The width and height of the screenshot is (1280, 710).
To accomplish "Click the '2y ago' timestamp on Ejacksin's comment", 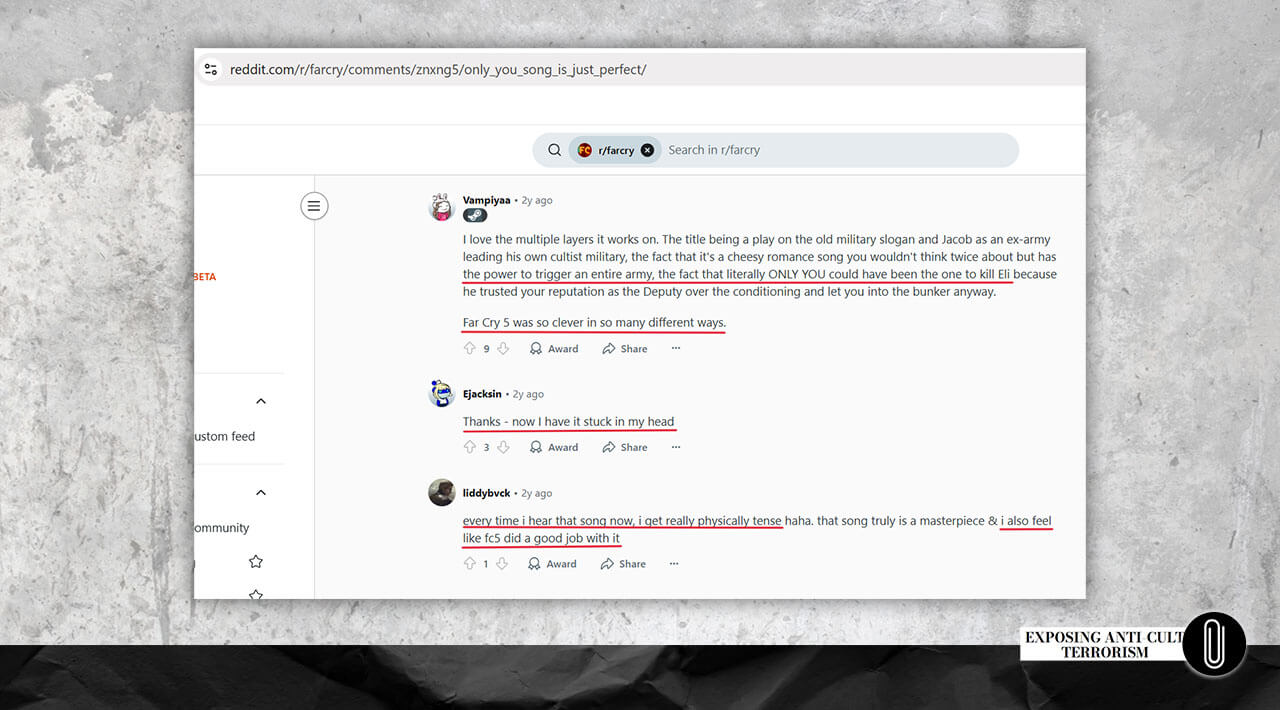I will 528,394.
